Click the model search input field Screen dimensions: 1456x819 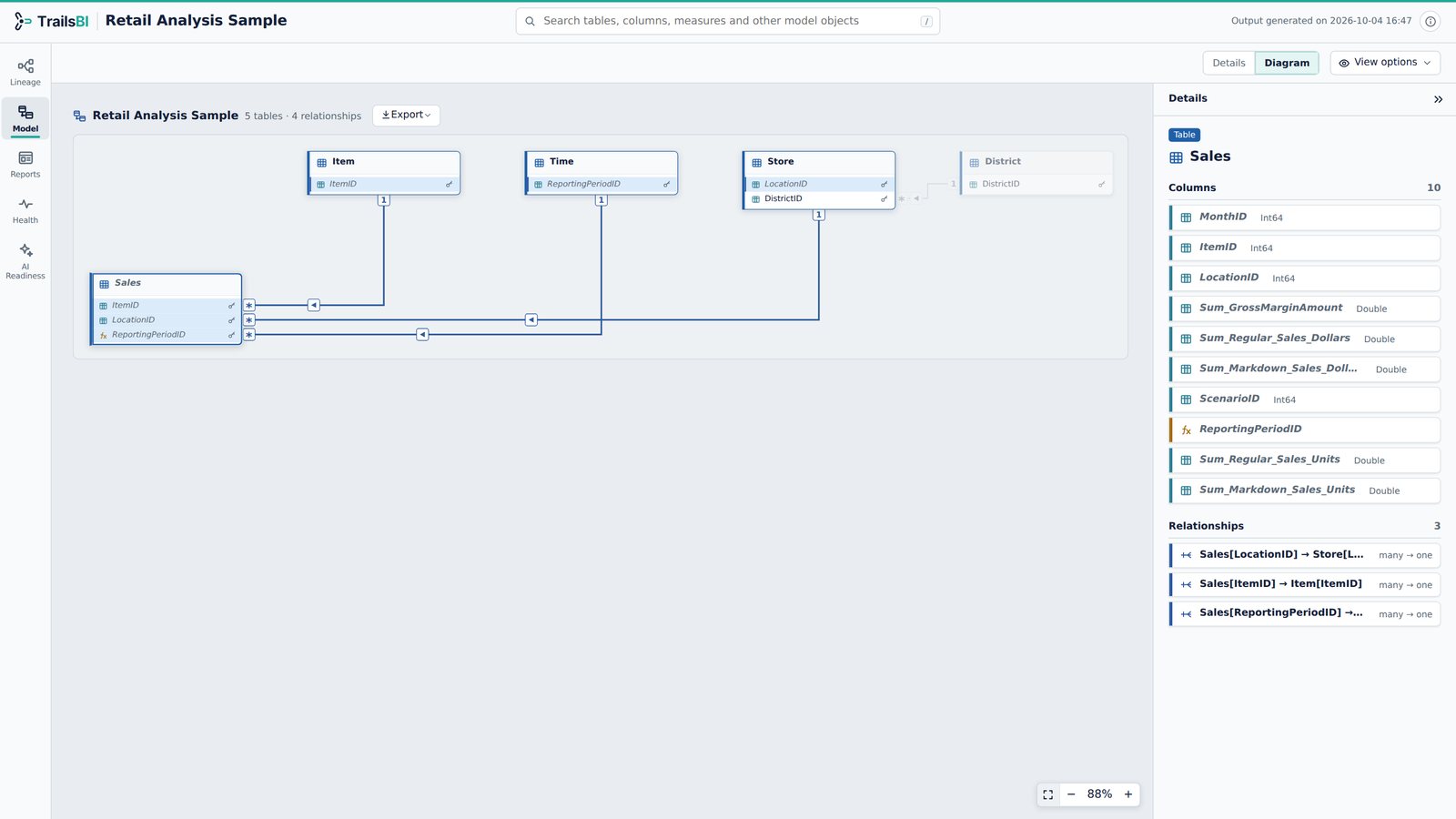(x=728, y=21)
